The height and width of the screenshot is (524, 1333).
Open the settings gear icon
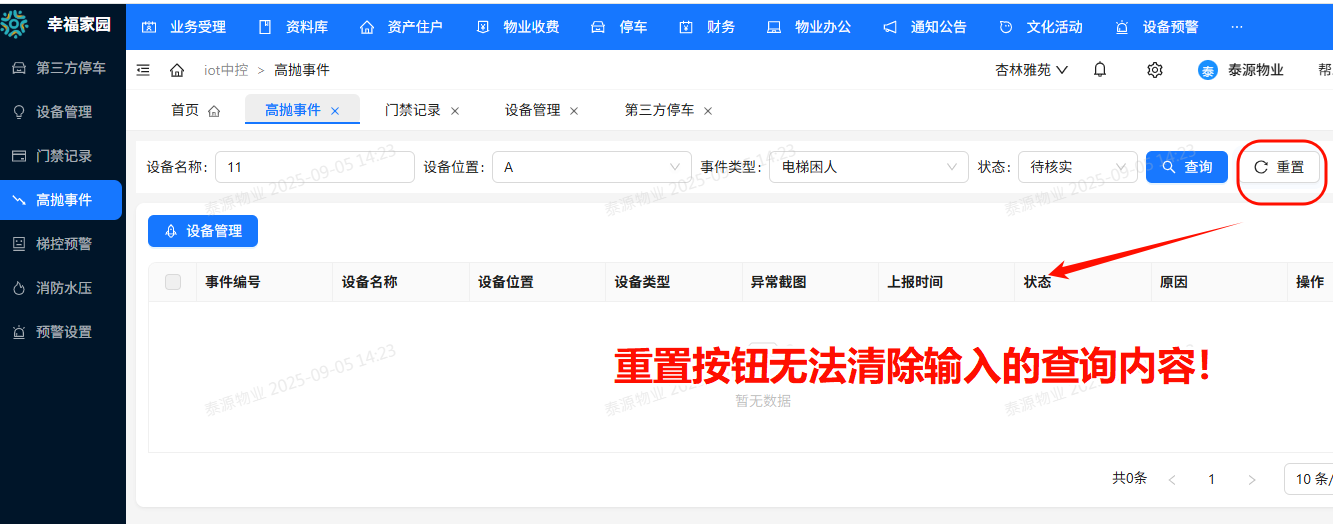point(1155,70)
